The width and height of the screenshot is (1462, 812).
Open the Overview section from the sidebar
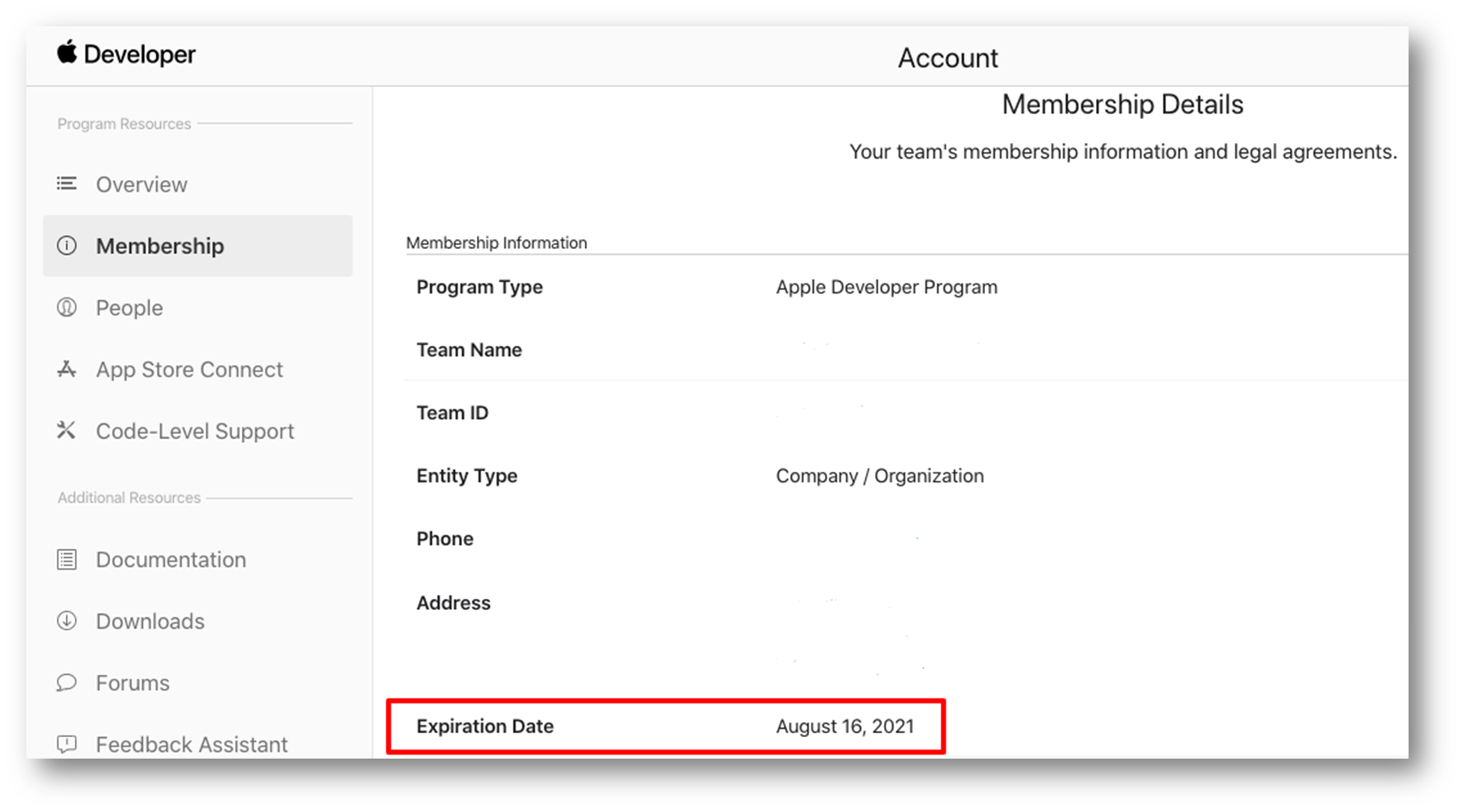point(141,184)
